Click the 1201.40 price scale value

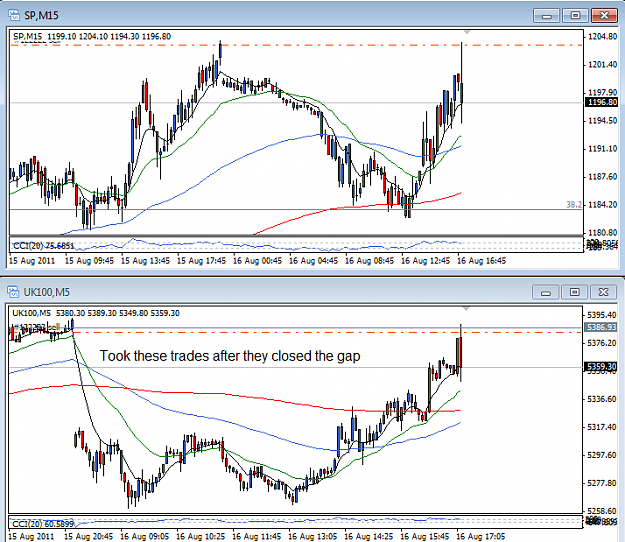pyautogui.click(x=602, y=65)
